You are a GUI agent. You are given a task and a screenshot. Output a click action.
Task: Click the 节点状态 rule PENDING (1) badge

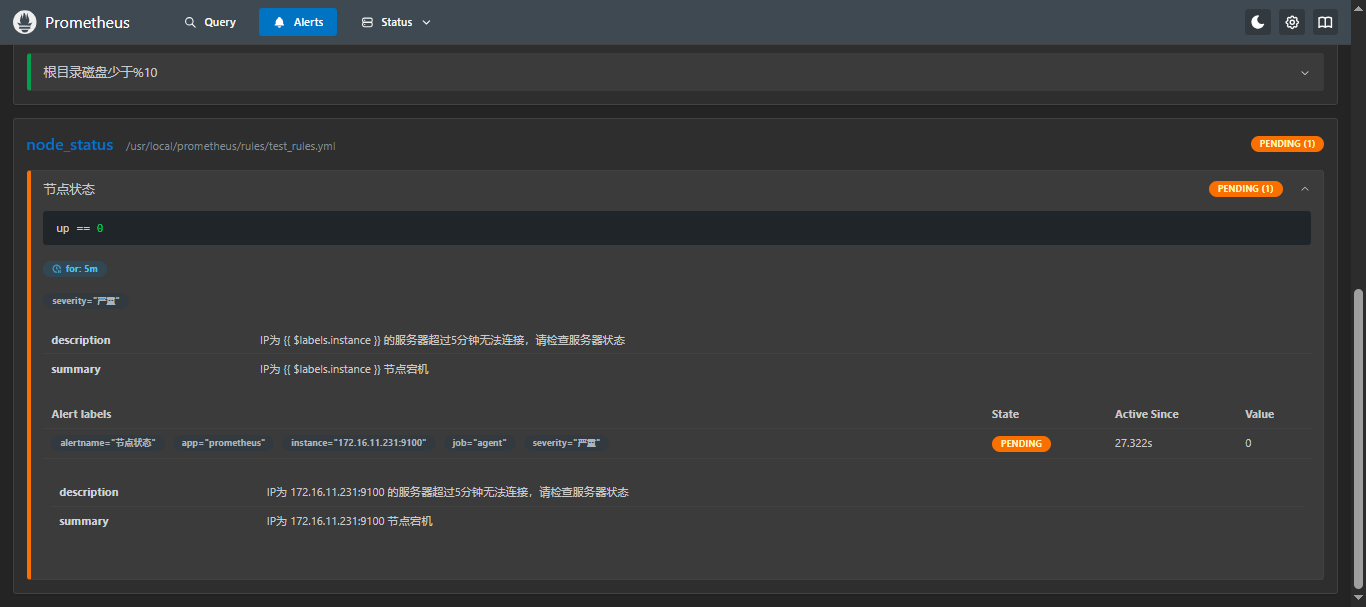point(1245,189)
